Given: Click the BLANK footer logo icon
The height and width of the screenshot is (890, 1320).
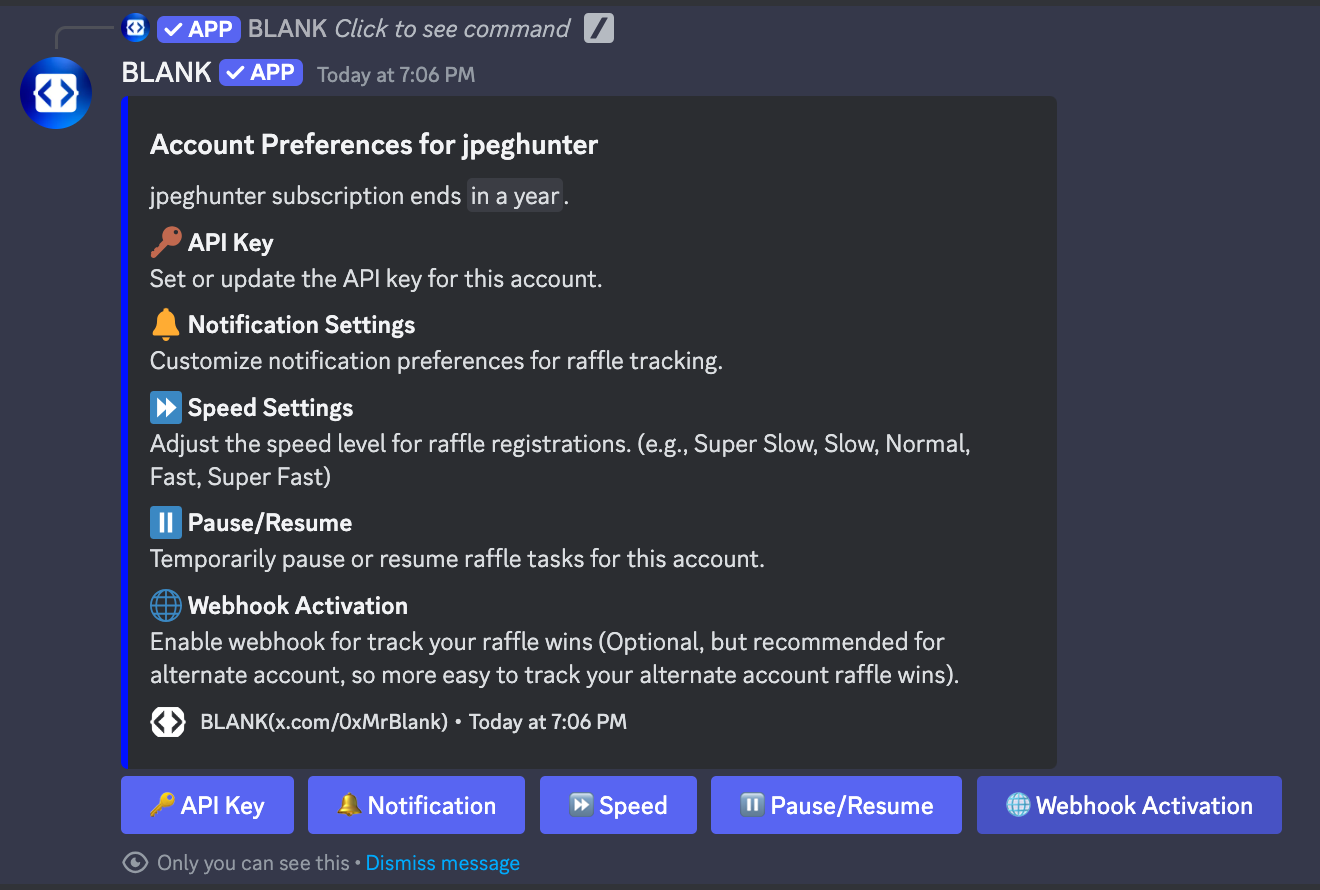Looking at the screenshot, I should point(168,722).
